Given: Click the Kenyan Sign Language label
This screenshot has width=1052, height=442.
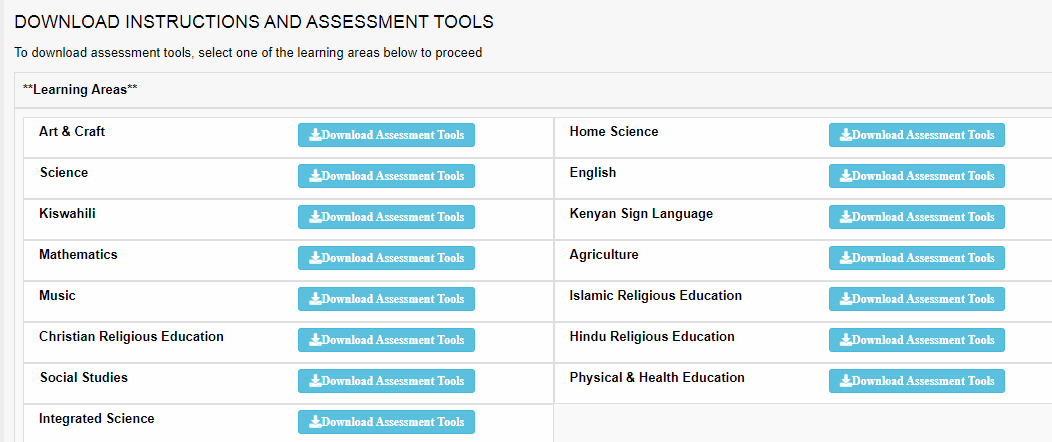Looking at the screenshot, I should 641,214.
